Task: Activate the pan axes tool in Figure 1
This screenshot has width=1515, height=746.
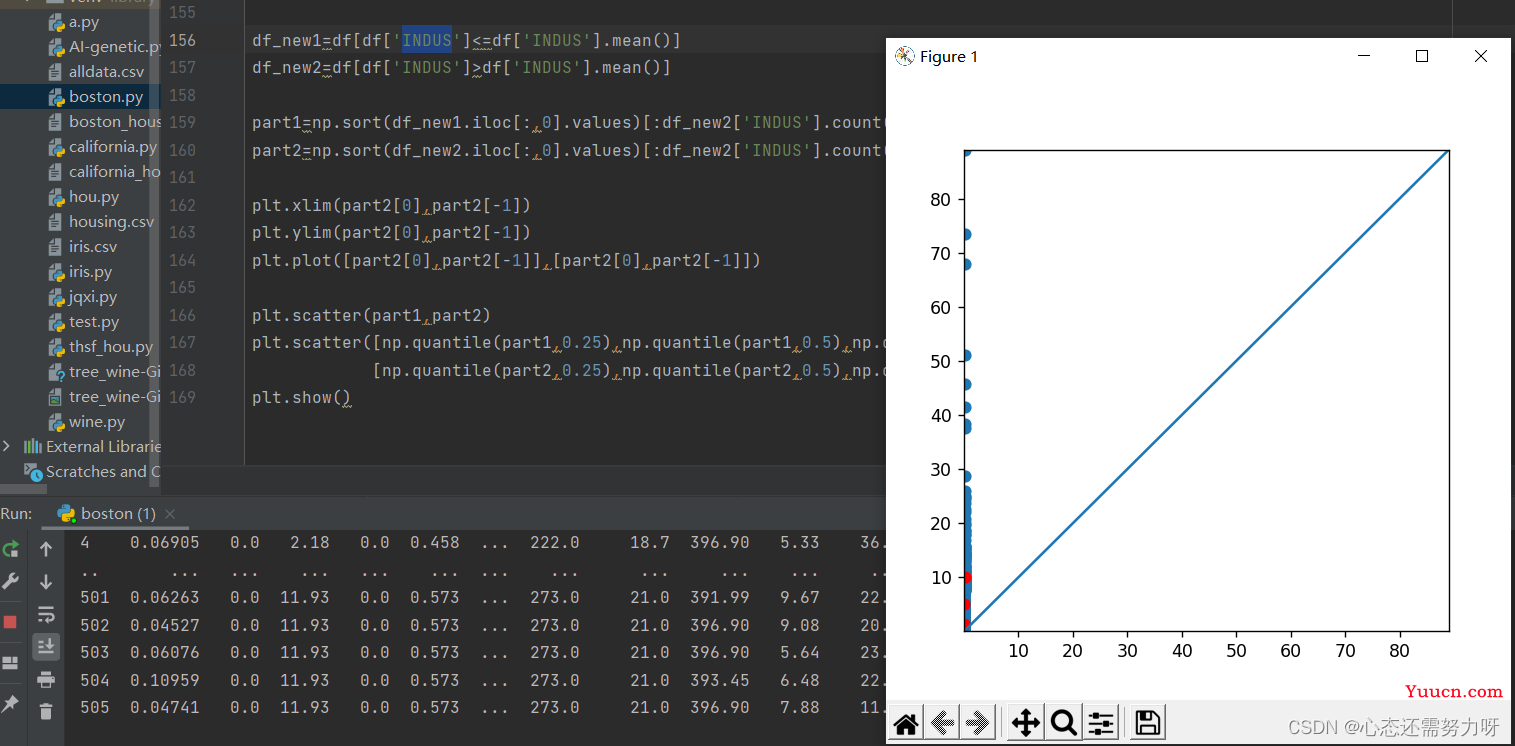Action: 1026,723
